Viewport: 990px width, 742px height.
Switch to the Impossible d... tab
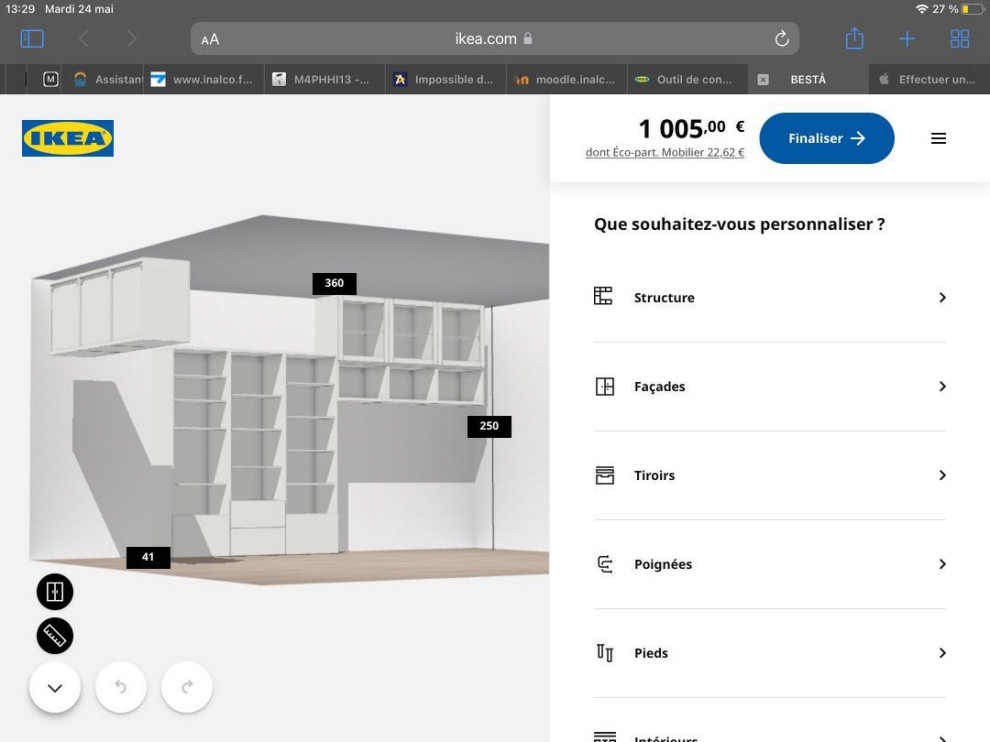click(x=444, y=80)
